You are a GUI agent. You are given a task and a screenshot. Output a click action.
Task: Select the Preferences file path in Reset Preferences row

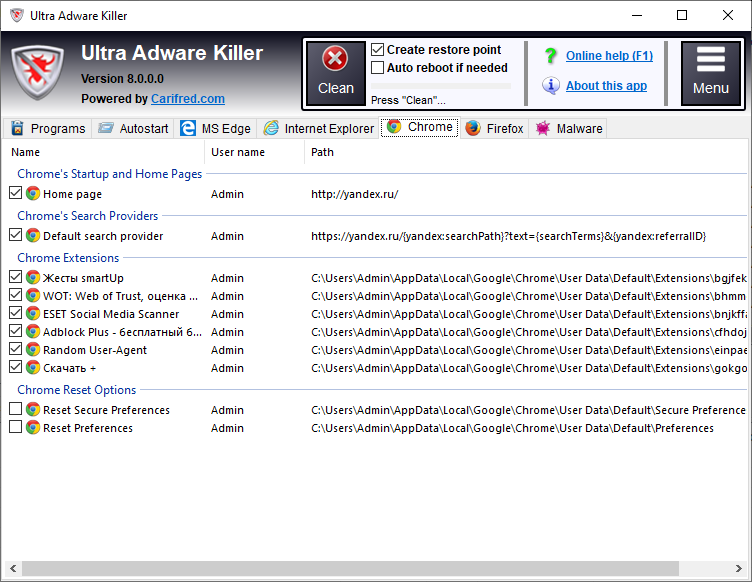click(x=512, y=428)
